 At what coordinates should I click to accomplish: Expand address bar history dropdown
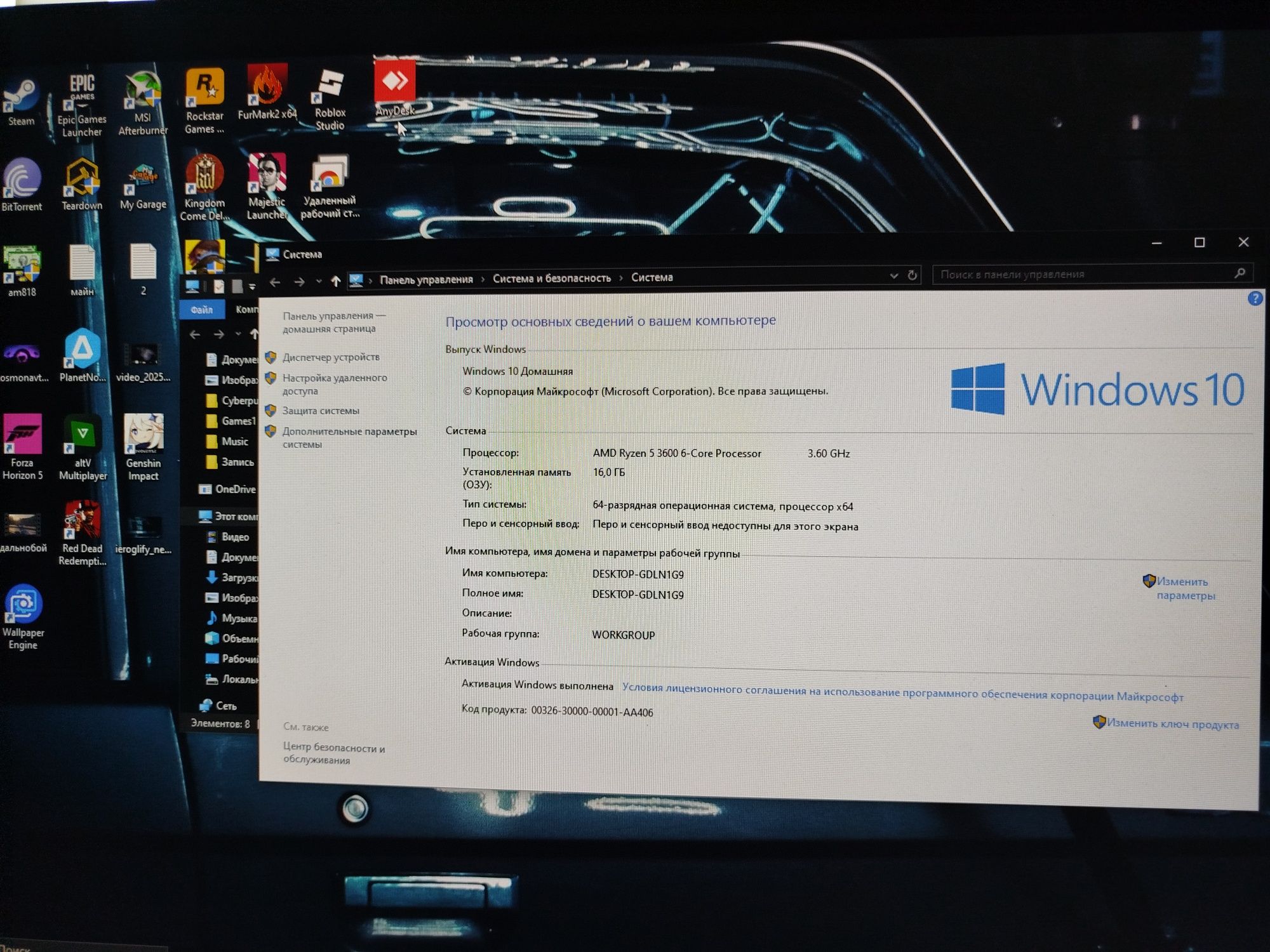(x=893, y=275)
